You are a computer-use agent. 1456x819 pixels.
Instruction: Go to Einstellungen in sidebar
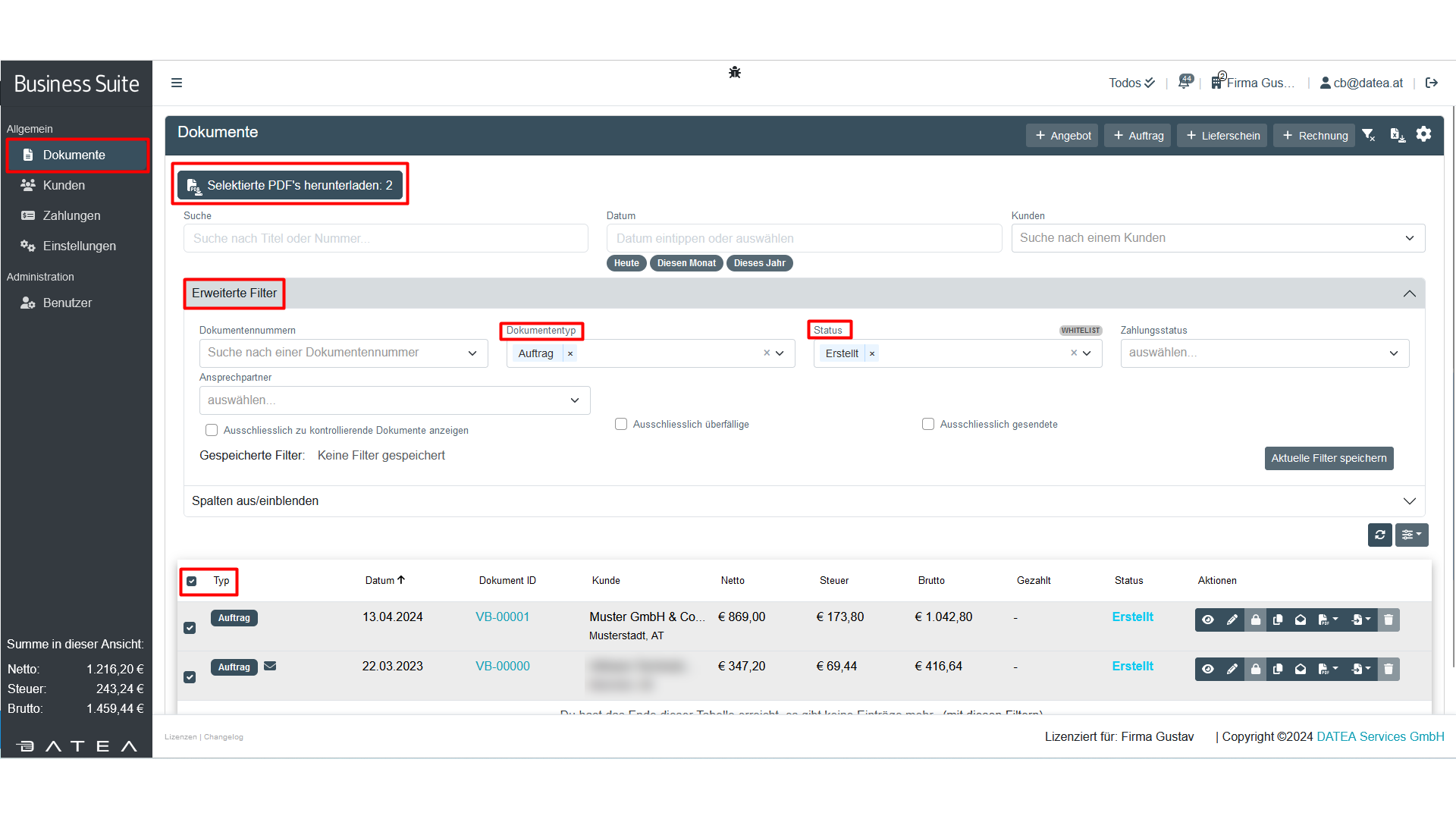click(x=79, y=246)
